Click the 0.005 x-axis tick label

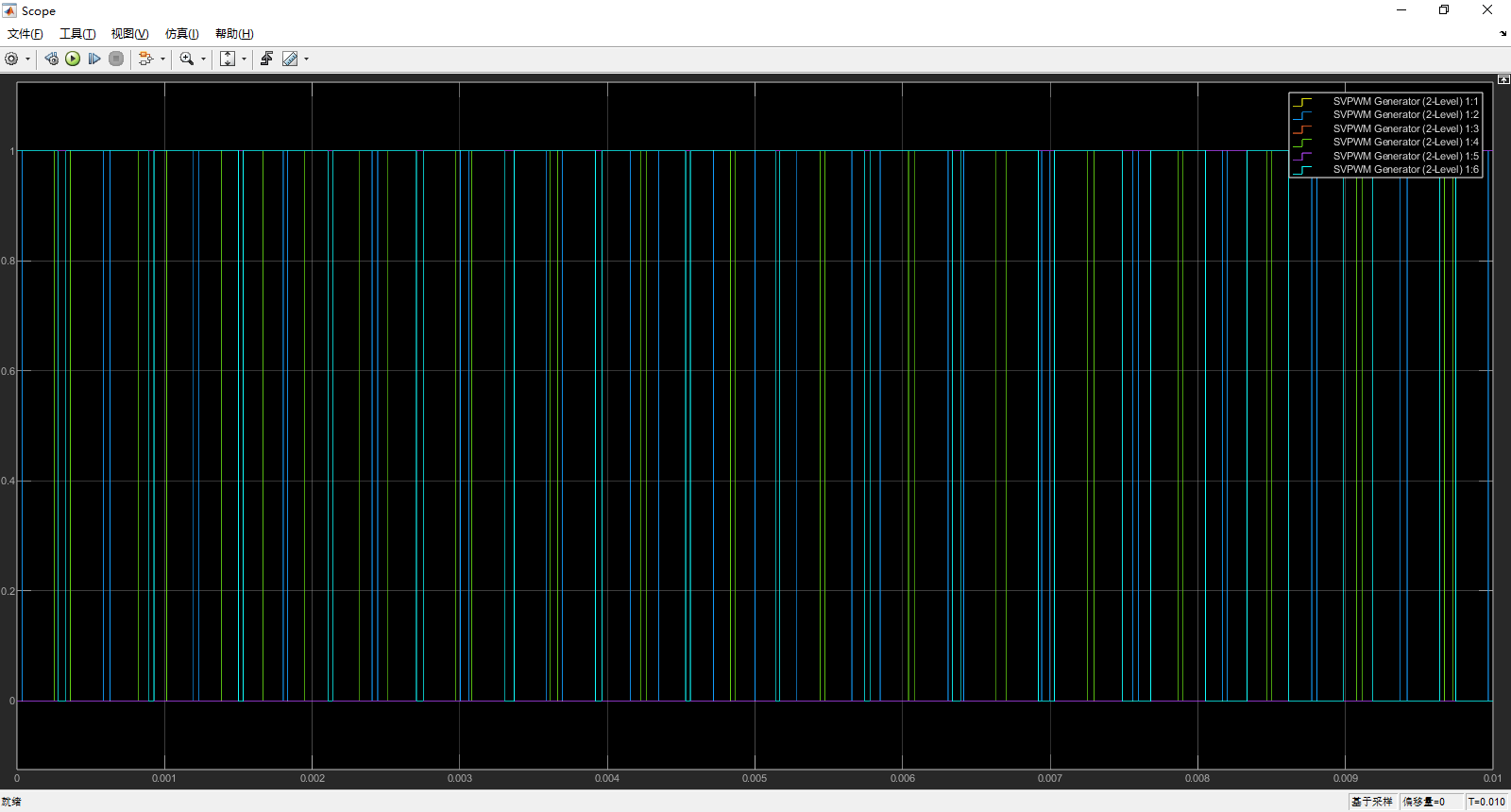click(755, 778)
